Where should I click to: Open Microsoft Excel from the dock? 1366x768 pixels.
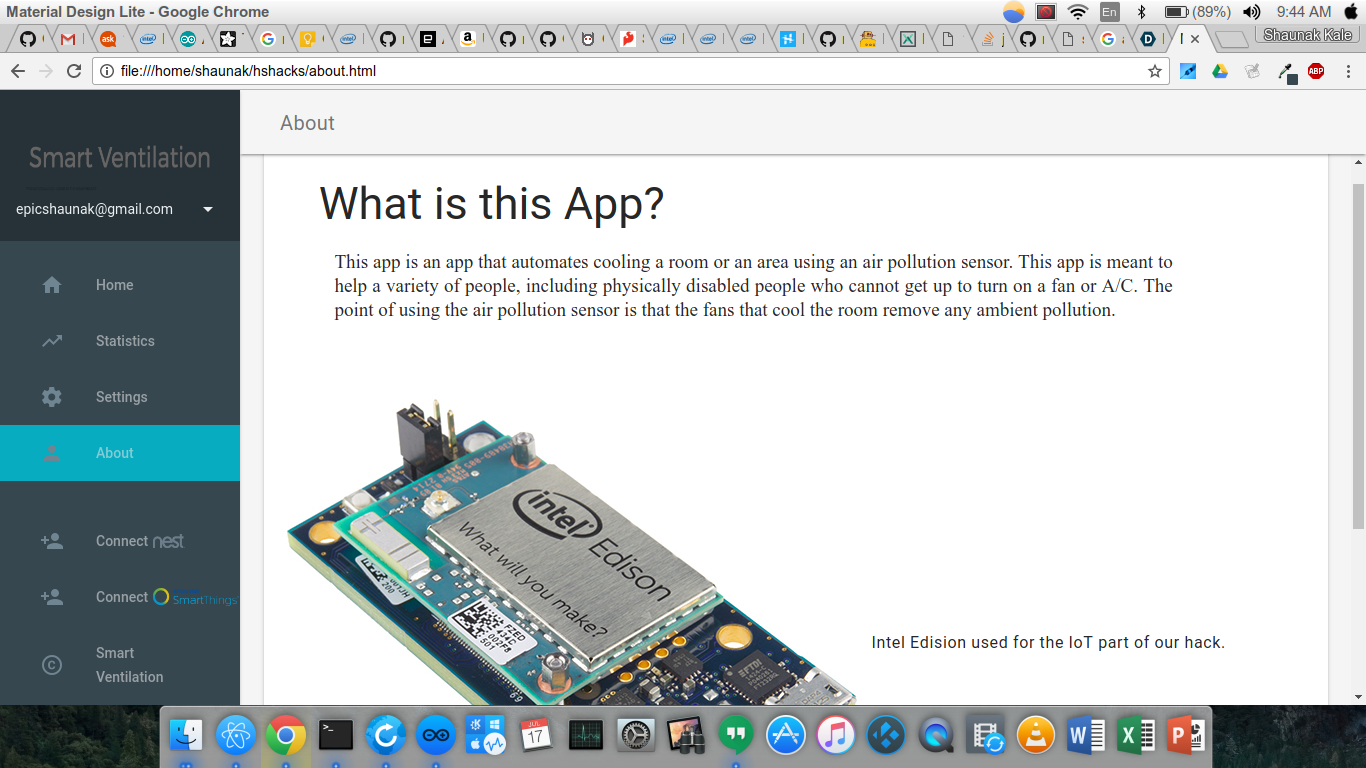tap(1136, 737)
